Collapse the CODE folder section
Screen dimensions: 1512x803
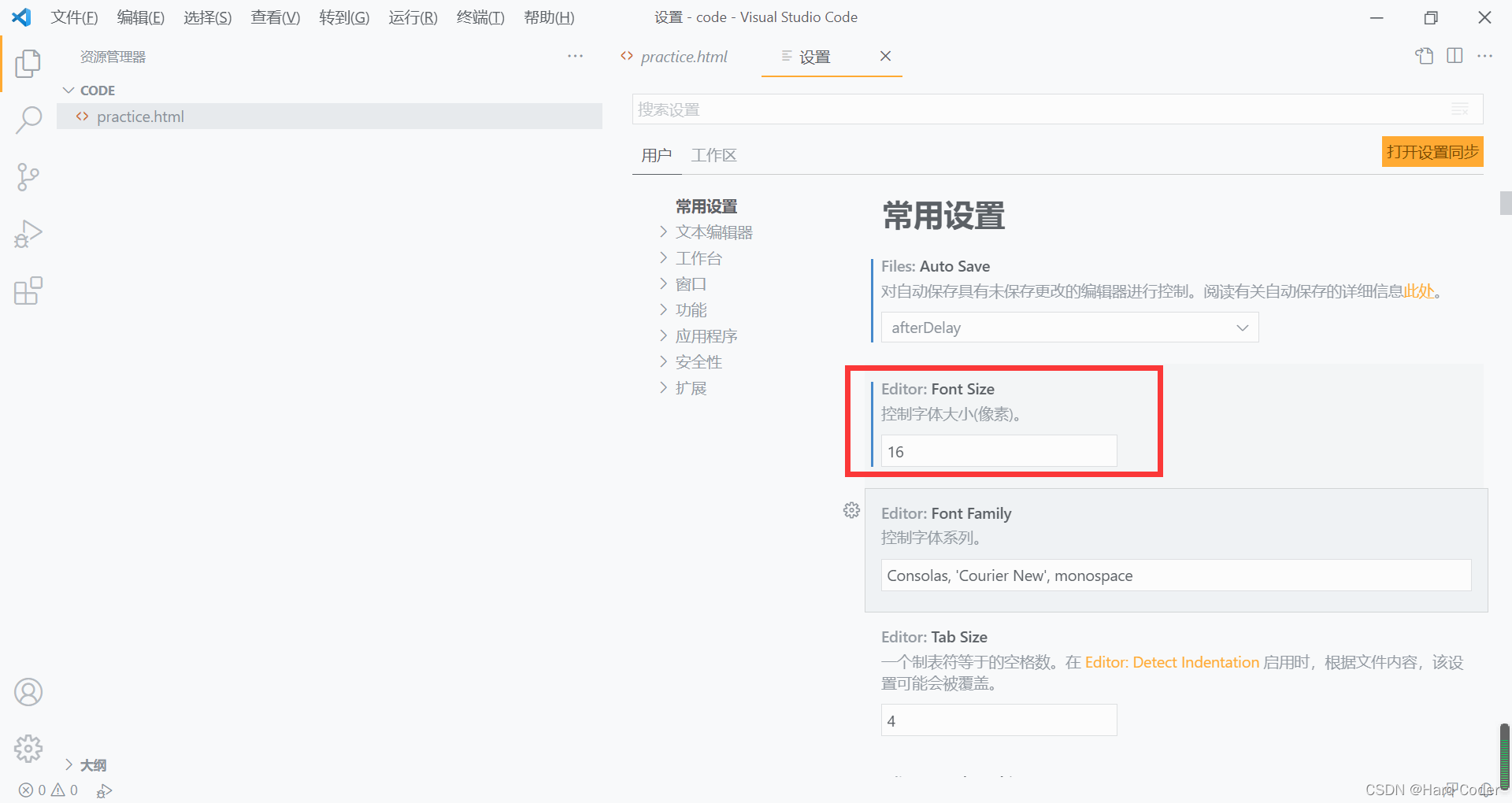pyautogui.click(x=89, y=91)
